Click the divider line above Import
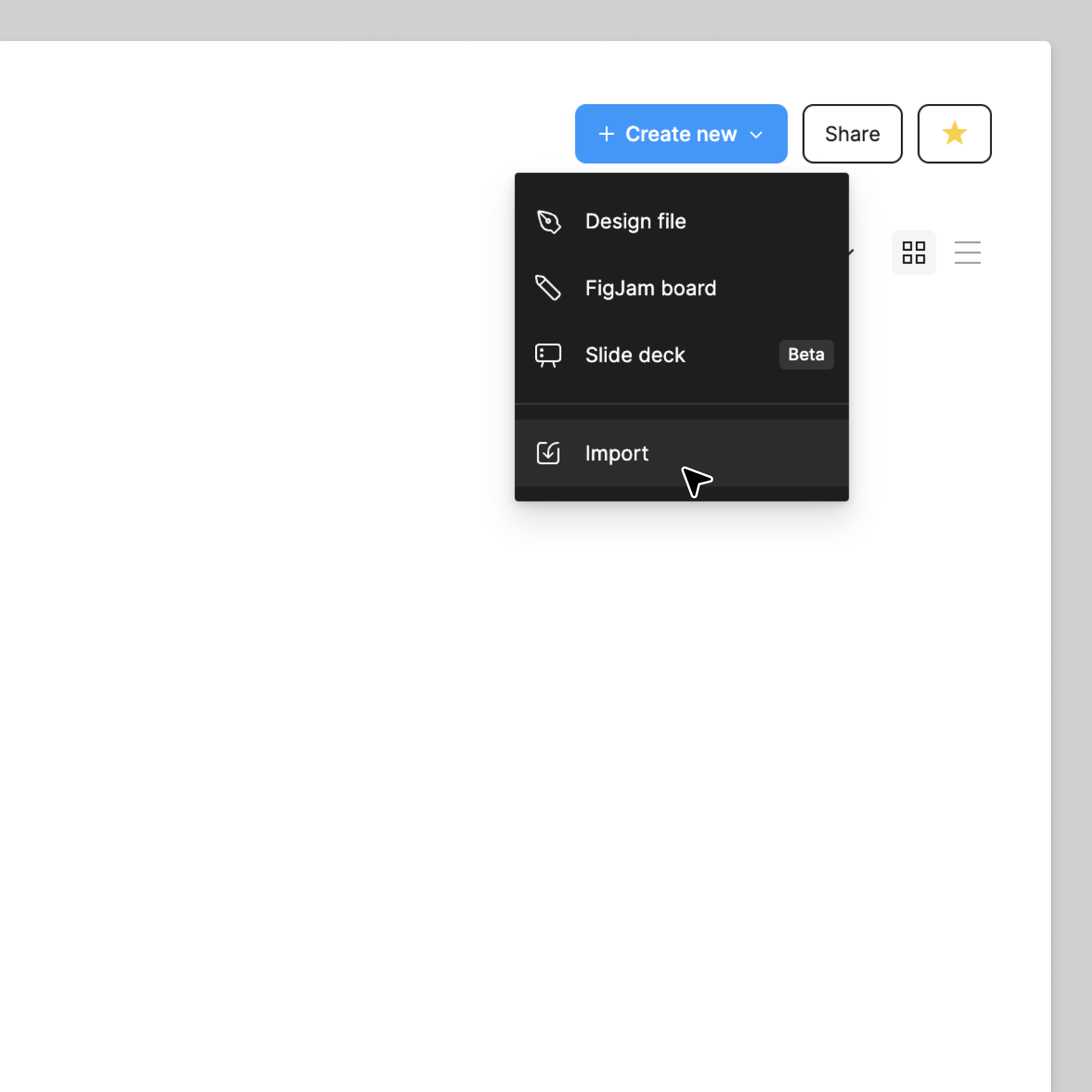This screenshot has width=1092, height=1092. pyautogui.click(x=681, y=404)
